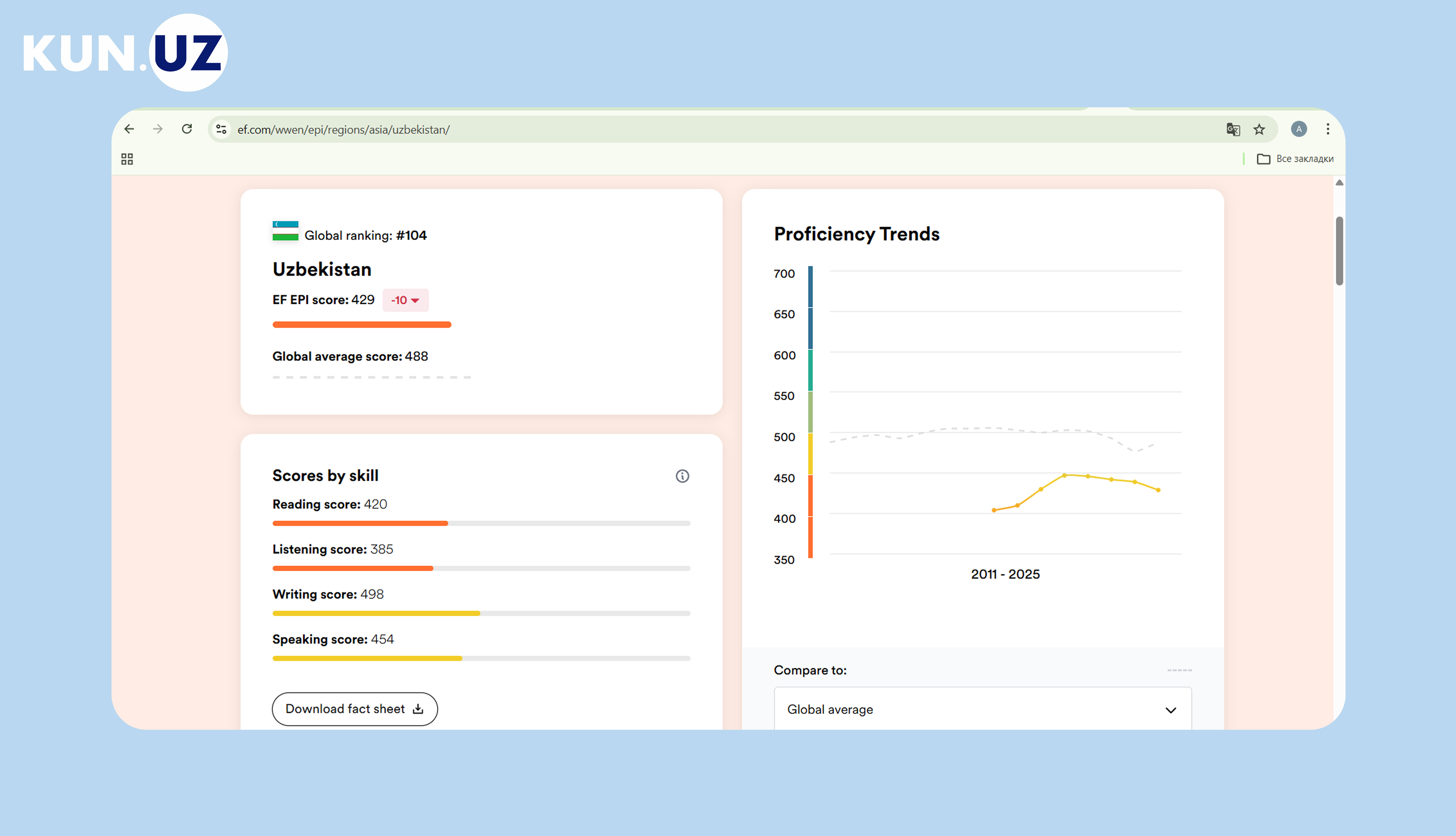
Task: Click the address bar URL field
Action: click(689, 130)
